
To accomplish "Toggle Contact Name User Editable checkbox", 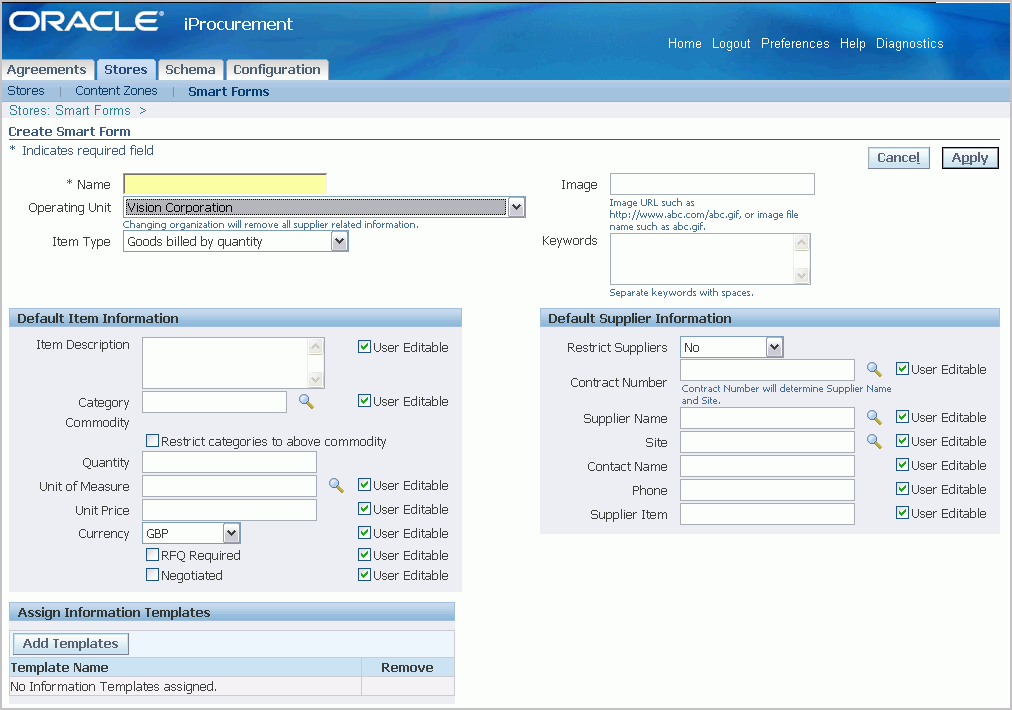I will point(902,465).
